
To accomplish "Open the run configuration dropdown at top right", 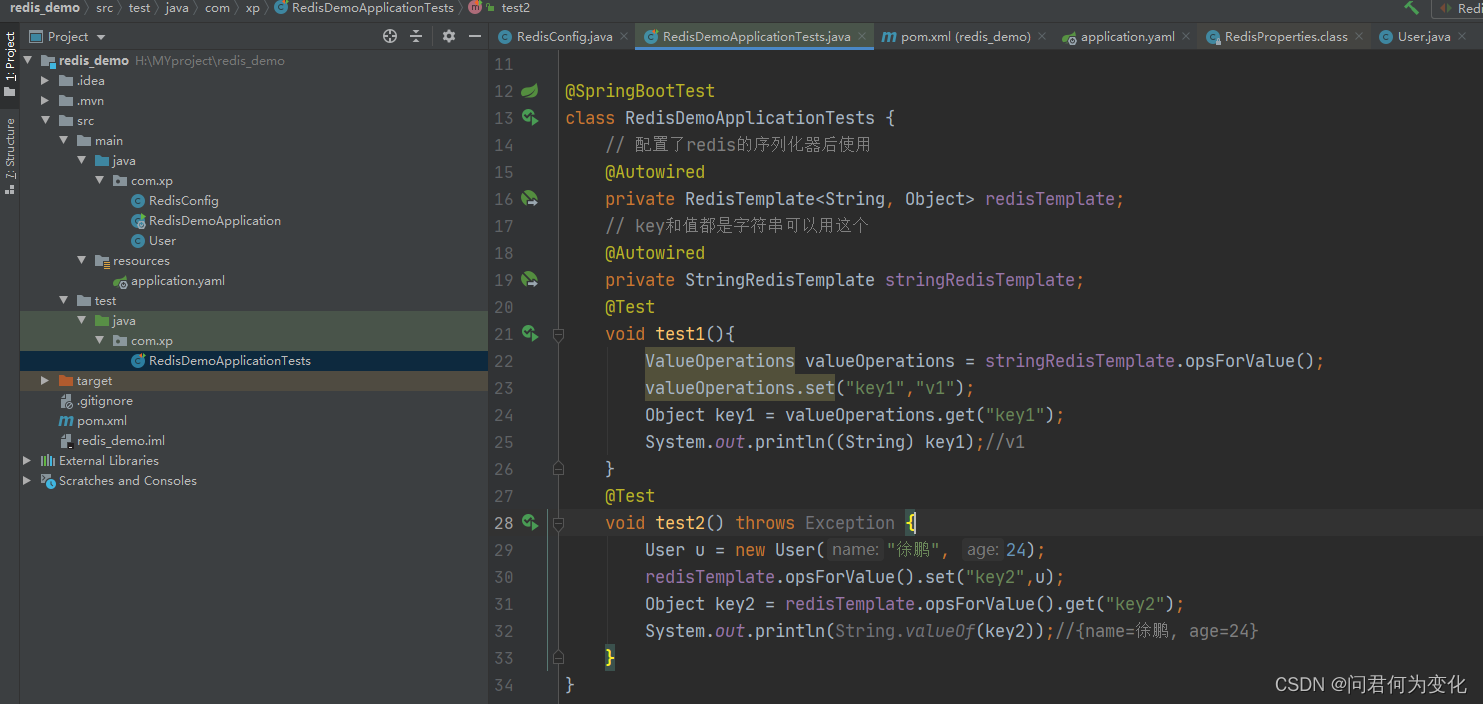I will click(1459, 8).
